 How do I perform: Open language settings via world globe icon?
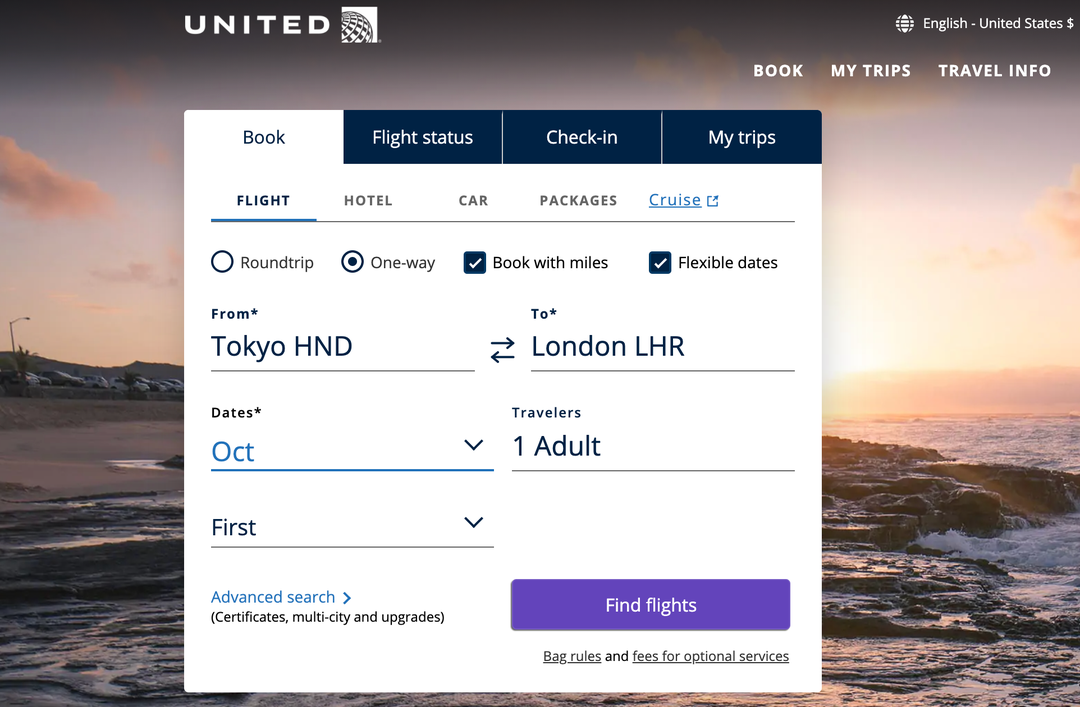905,22
